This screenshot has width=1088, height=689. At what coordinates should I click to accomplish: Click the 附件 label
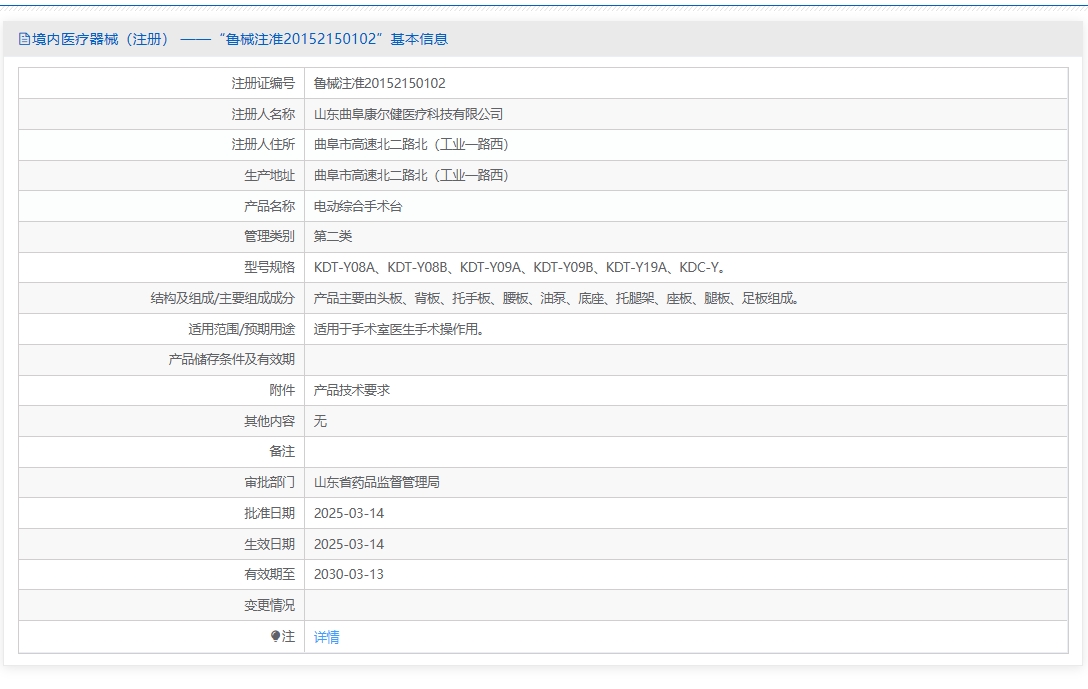pyautogui.click(x=282, y=390)
